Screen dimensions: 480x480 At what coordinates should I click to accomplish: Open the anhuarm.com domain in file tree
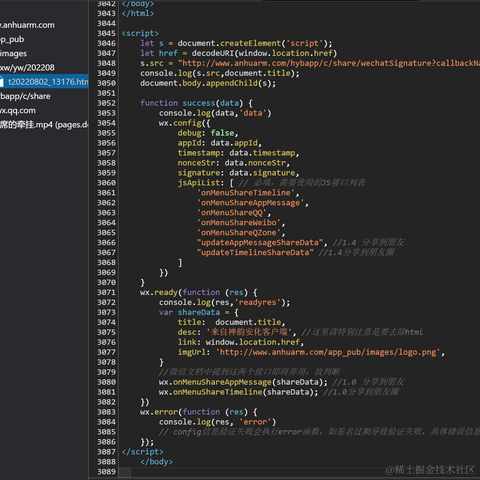tap(27, 25)
